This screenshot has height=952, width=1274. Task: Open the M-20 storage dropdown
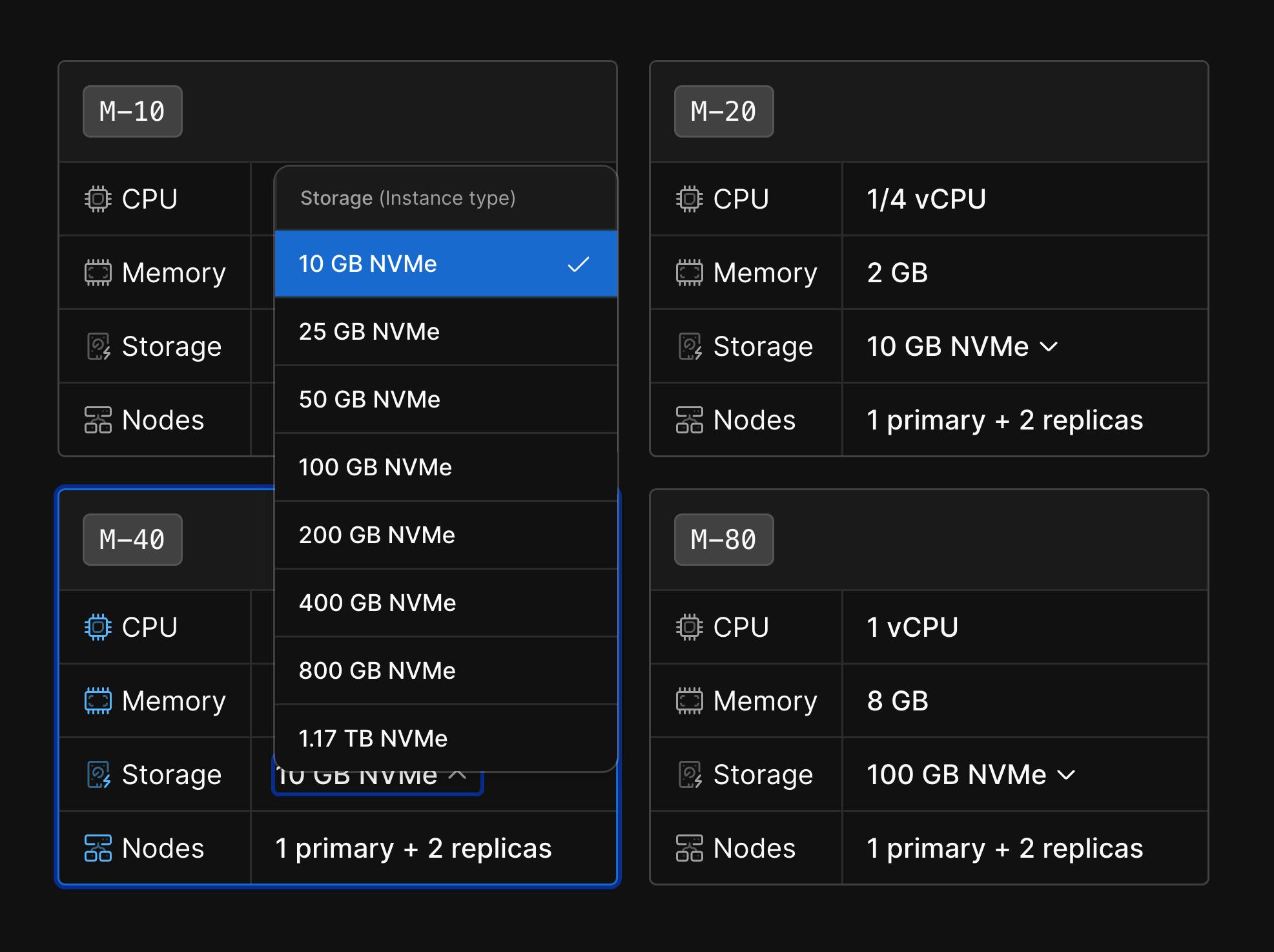(x=962, y=347)
